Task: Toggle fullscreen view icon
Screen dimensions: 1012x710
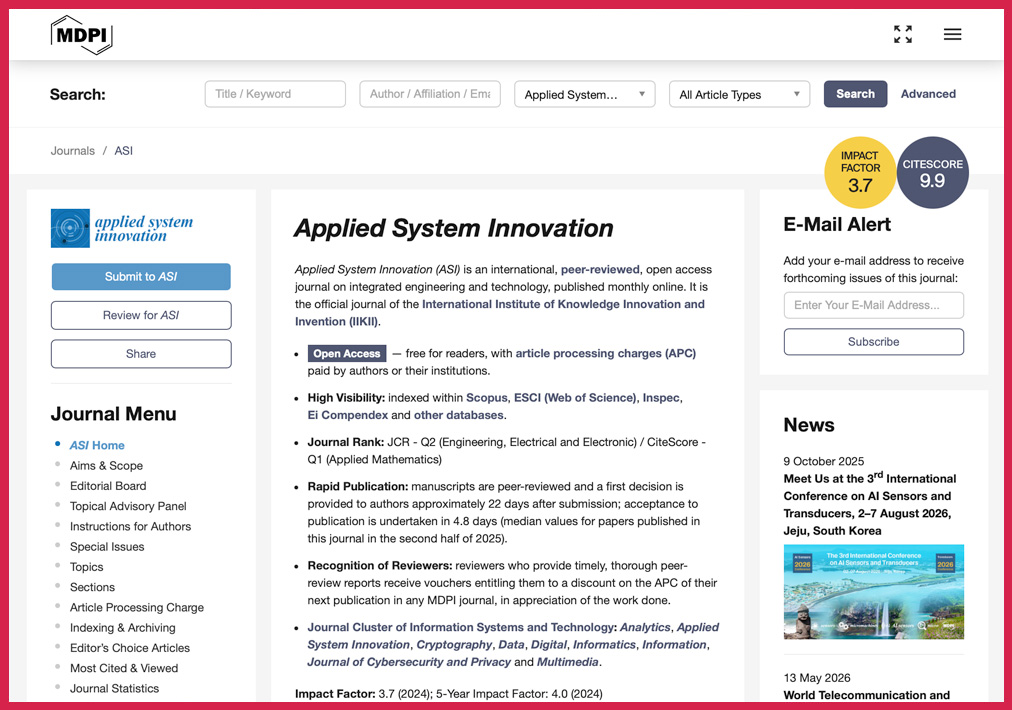Action: pos(903,34)
